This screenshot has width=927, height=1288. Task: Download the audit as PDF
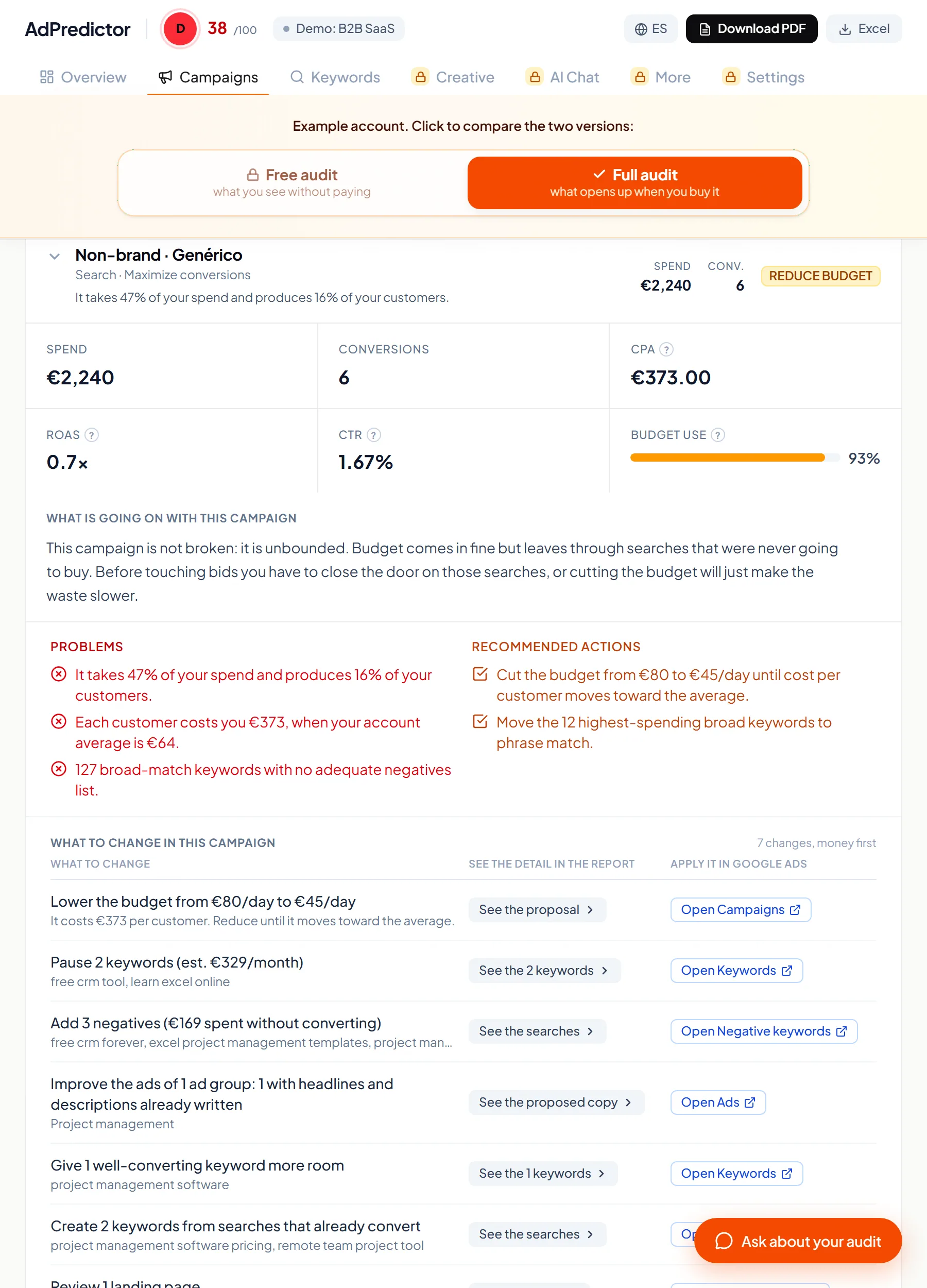[x=751, y=29]
